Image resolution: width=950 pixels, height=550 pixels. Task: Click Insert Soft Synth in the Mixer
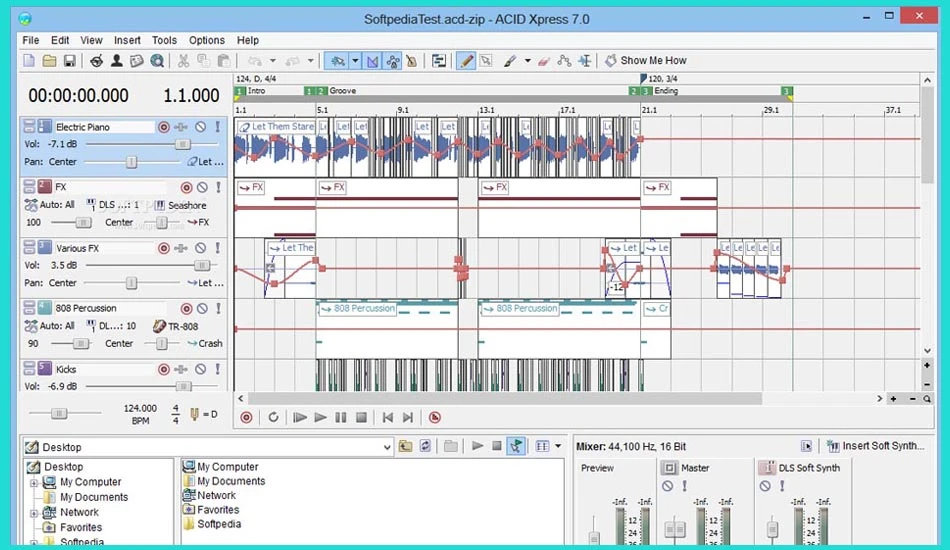click(x=876, y=446)
